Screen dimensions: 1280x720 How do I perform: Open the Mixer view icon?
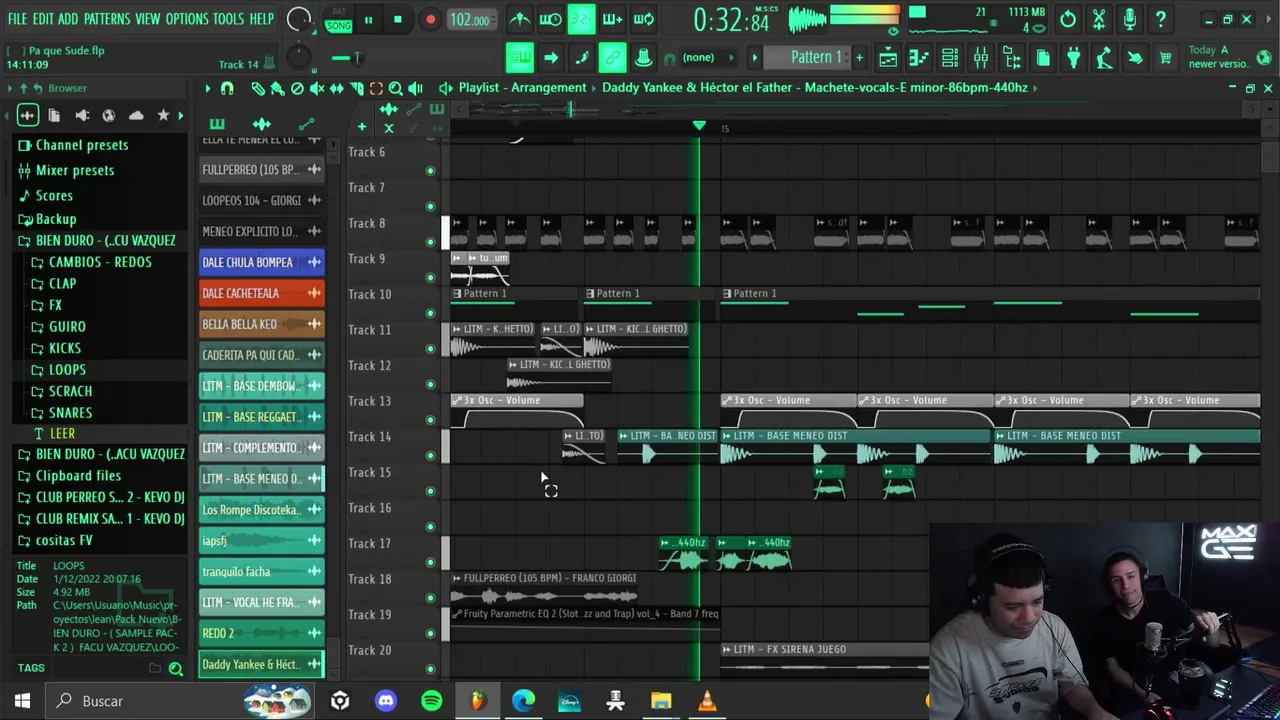coord(981,58)
